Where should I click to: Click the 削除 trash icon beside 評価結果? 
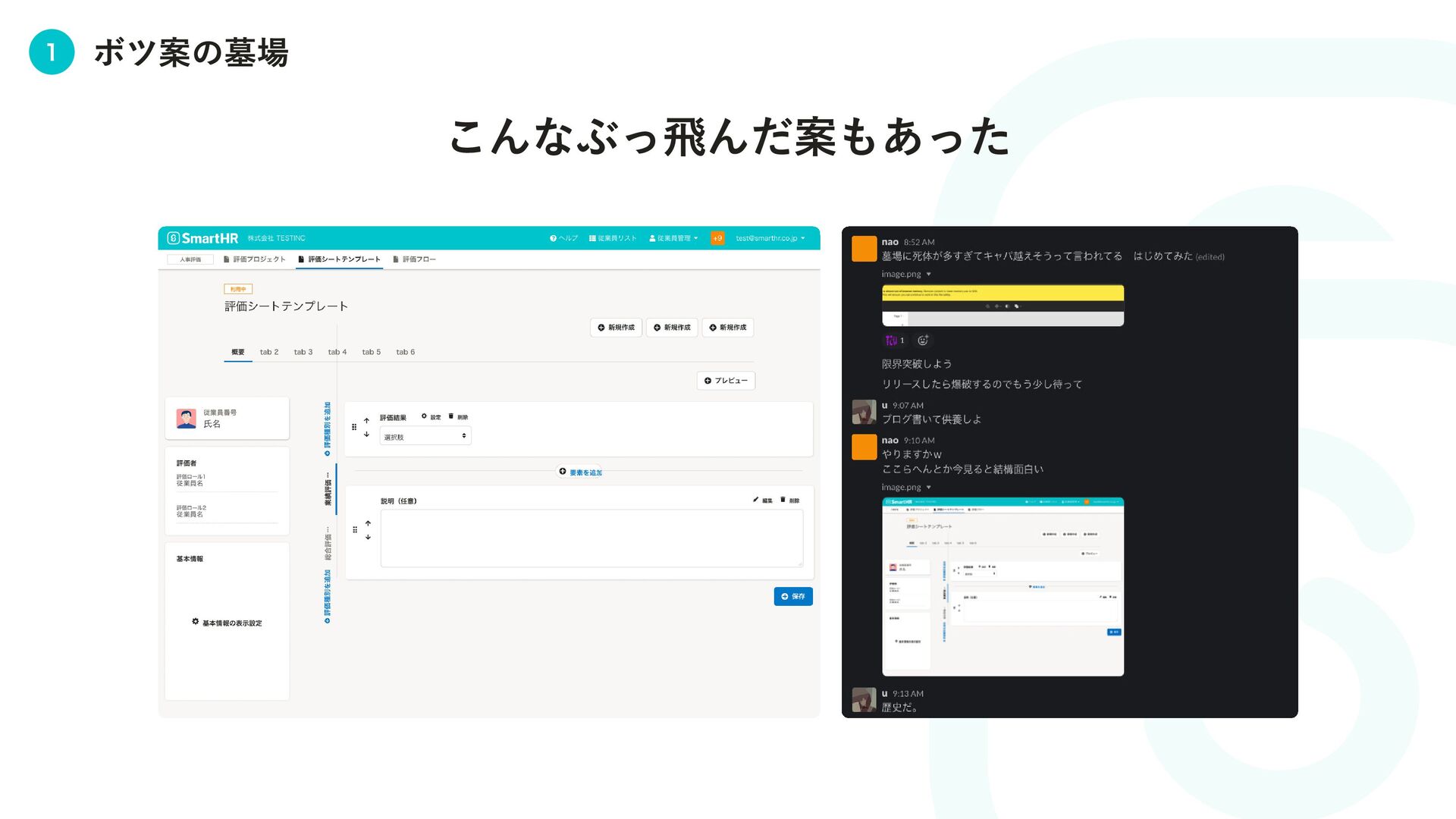451,416
